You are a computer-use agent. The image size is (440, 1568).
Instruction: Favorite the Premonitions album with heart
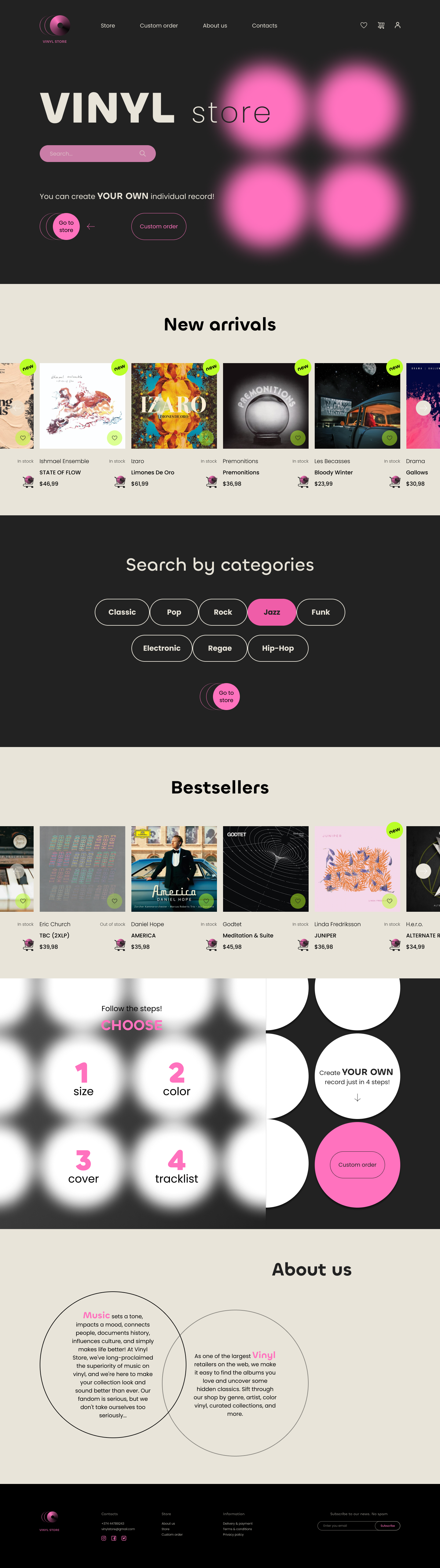click(x=298, y=438)
